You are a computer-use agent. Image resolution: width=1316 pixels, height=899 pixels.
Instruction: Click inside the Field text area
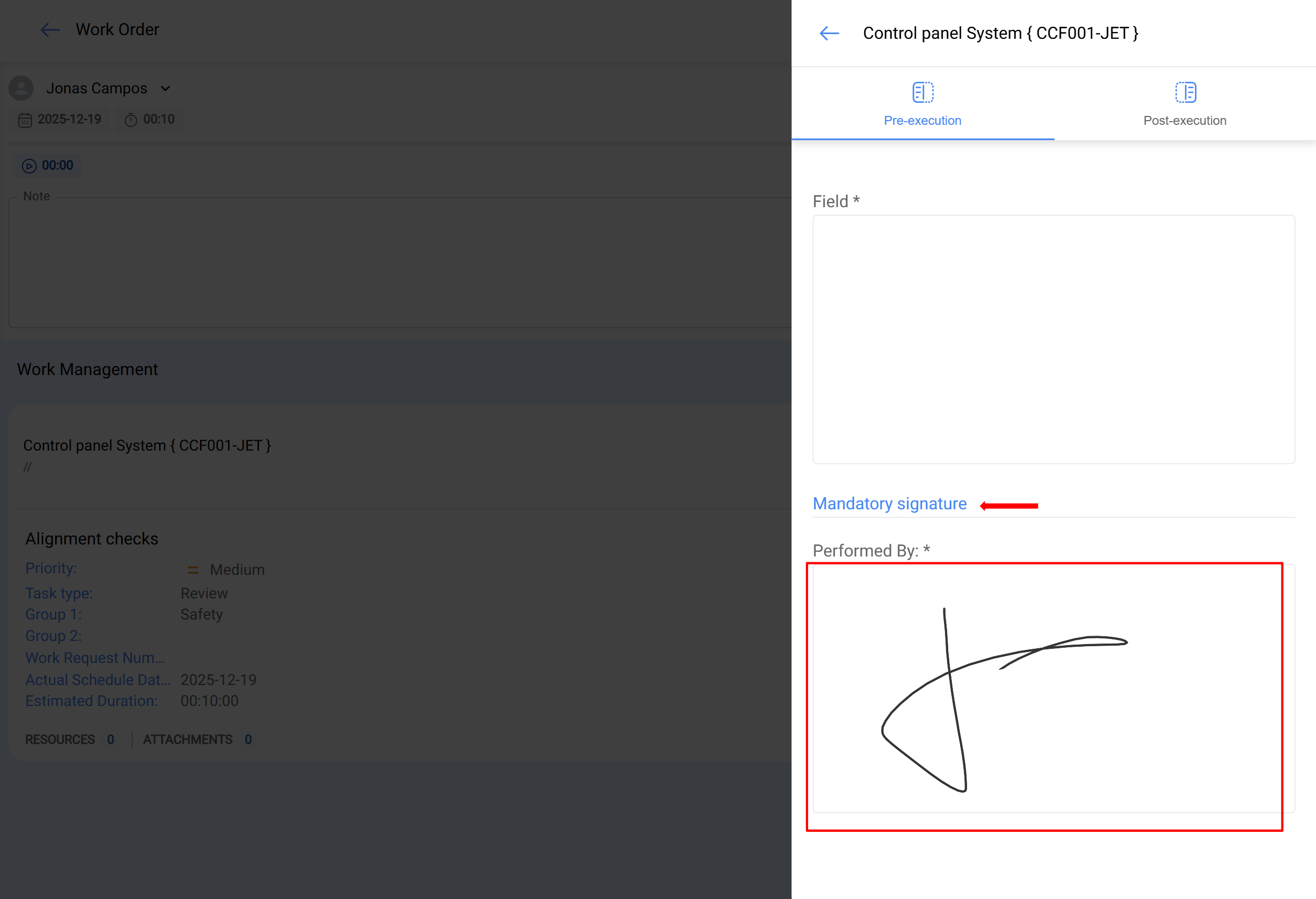click(1053, 339)
